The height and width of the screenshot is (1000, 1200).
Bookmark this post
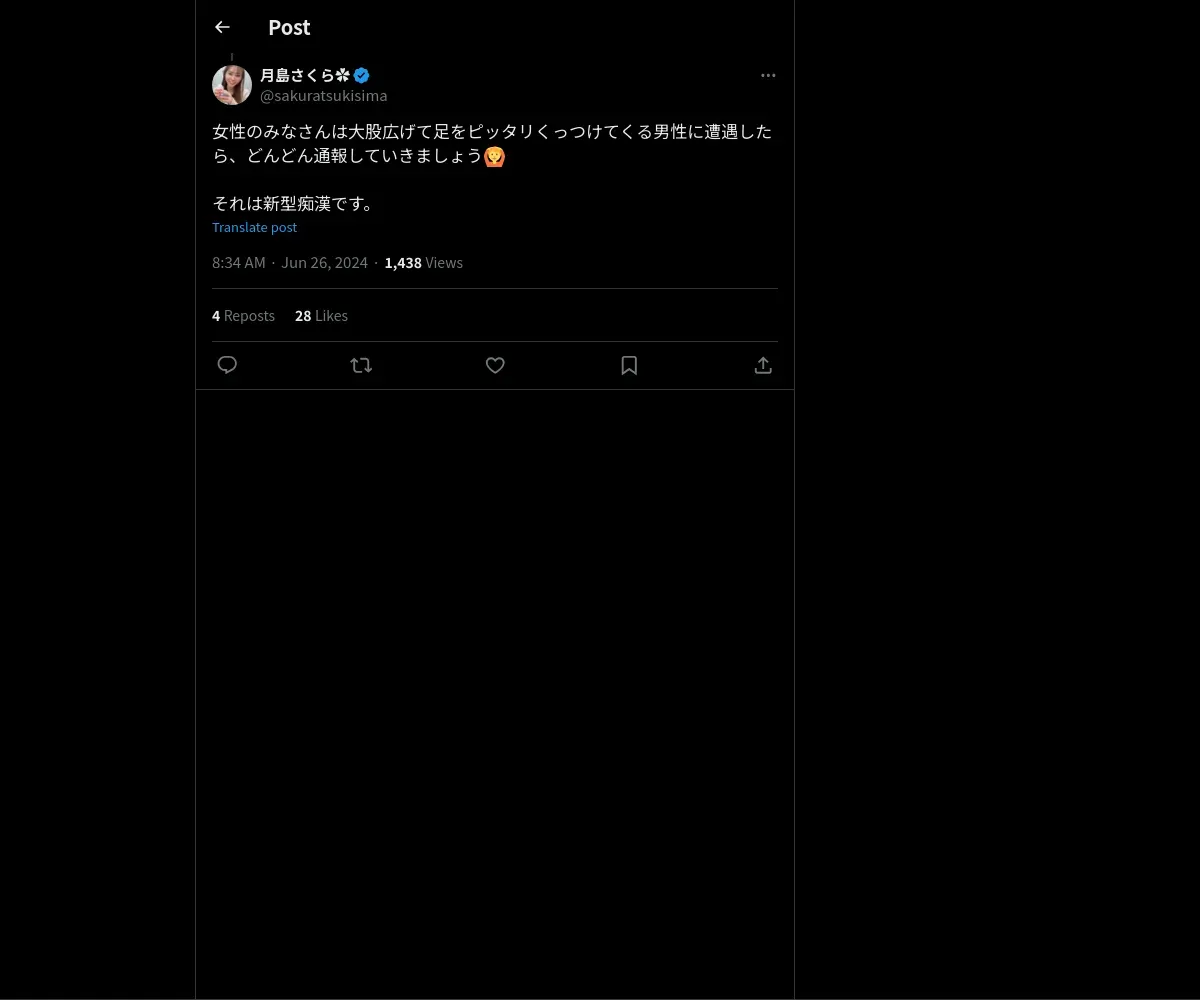pyautogui.click(x=629, y=365)
